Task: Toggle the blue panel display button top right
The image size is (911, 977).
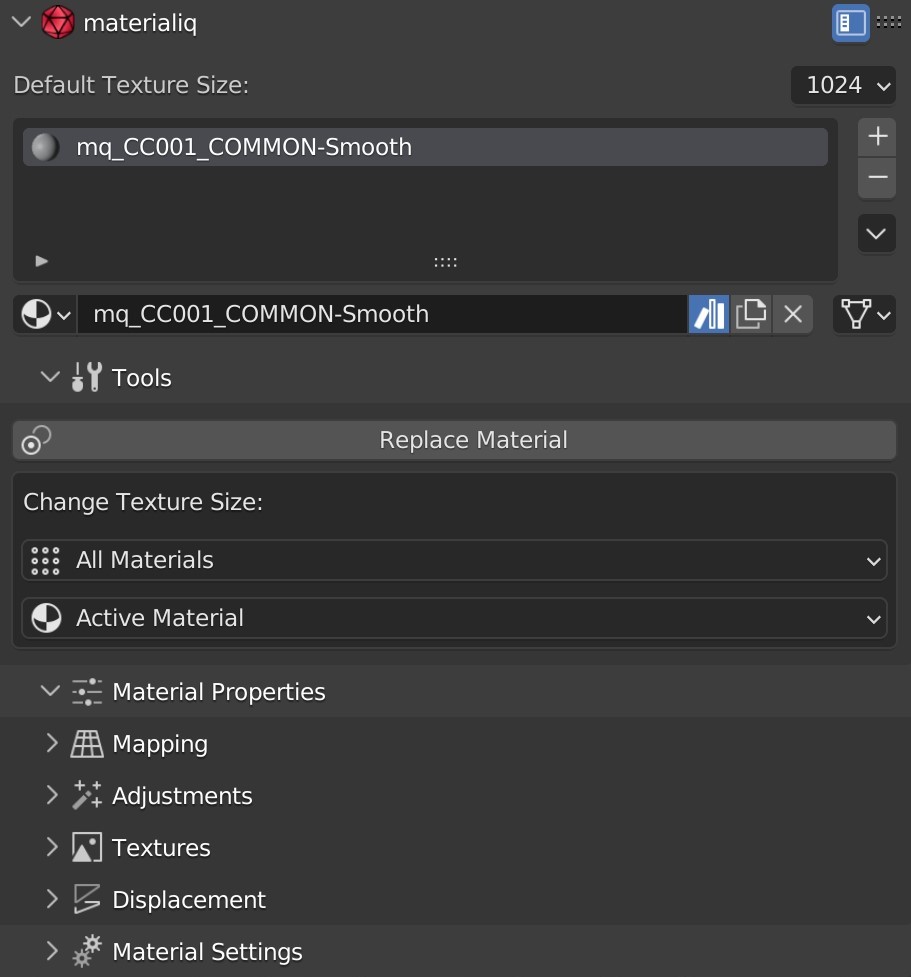Action: (x=850, y=22)
